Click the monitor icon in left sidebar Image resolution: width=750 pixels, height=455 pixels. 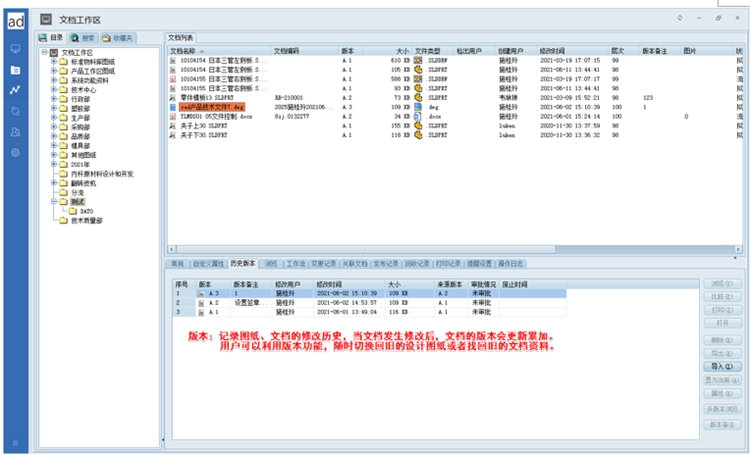[15, 48]
